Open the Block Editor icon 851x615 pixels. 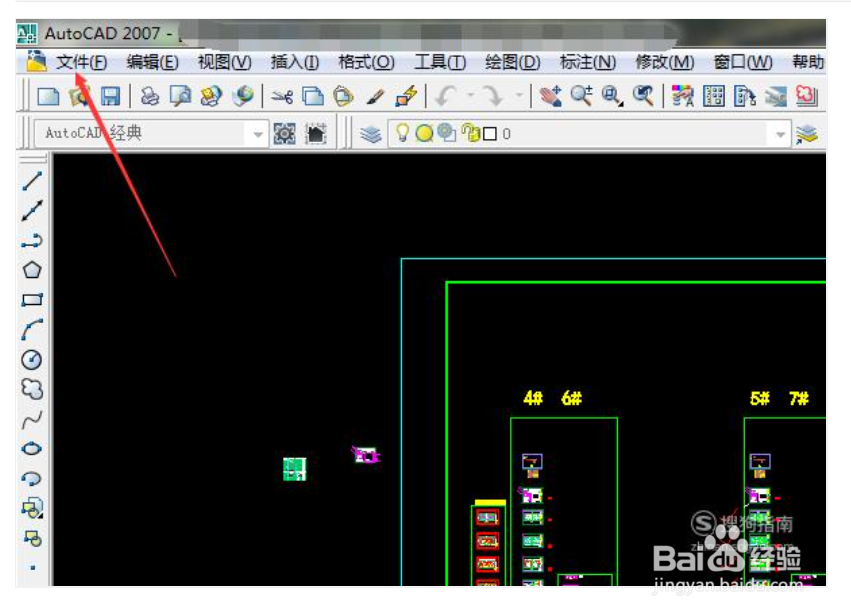[x=407, y=96]
